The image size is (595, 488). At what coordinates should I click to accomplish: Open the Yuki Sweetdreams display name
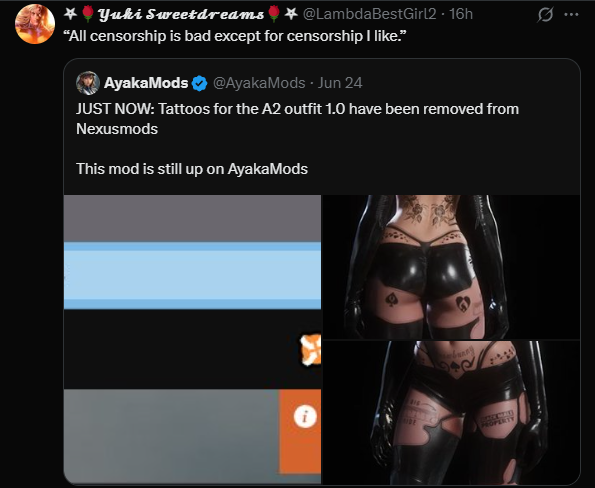(x=181, y=14)
